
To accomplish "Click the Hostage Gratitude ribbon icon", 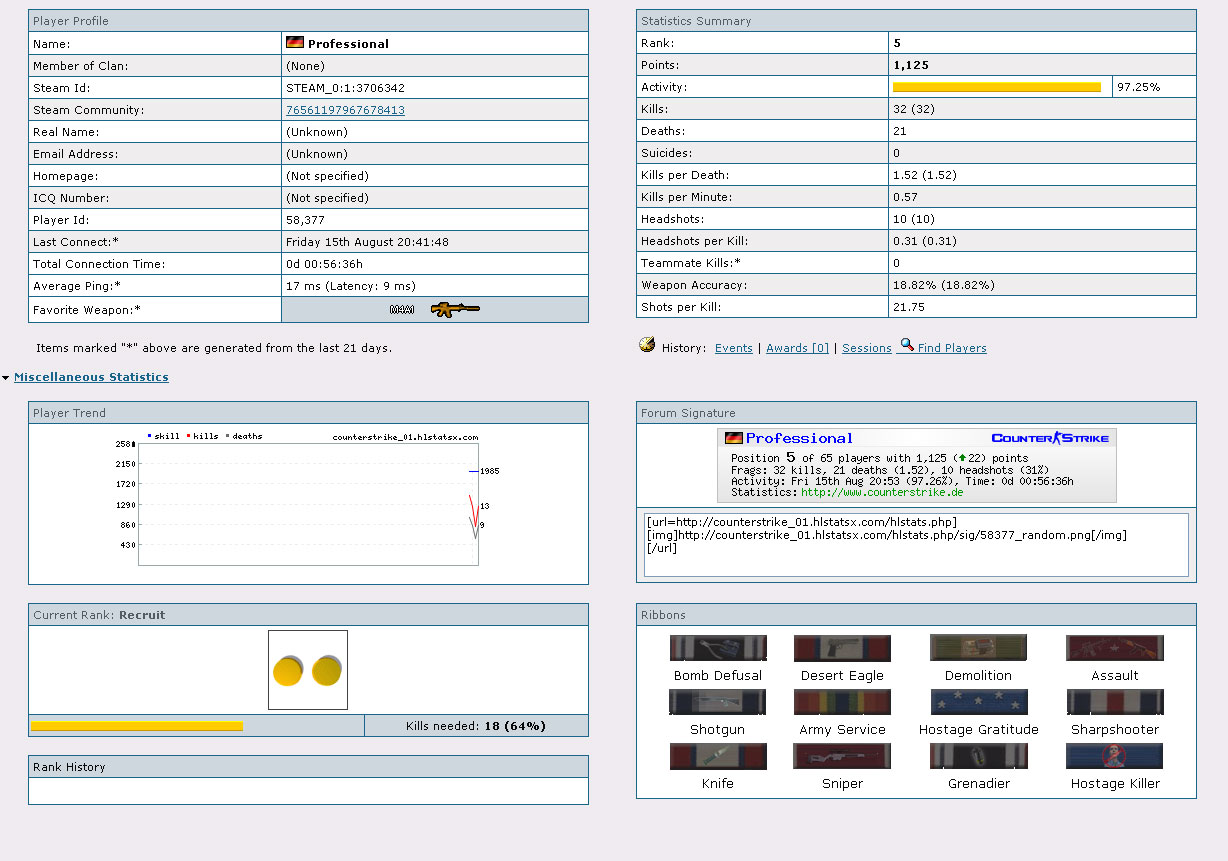I will (x=978, y=702).
